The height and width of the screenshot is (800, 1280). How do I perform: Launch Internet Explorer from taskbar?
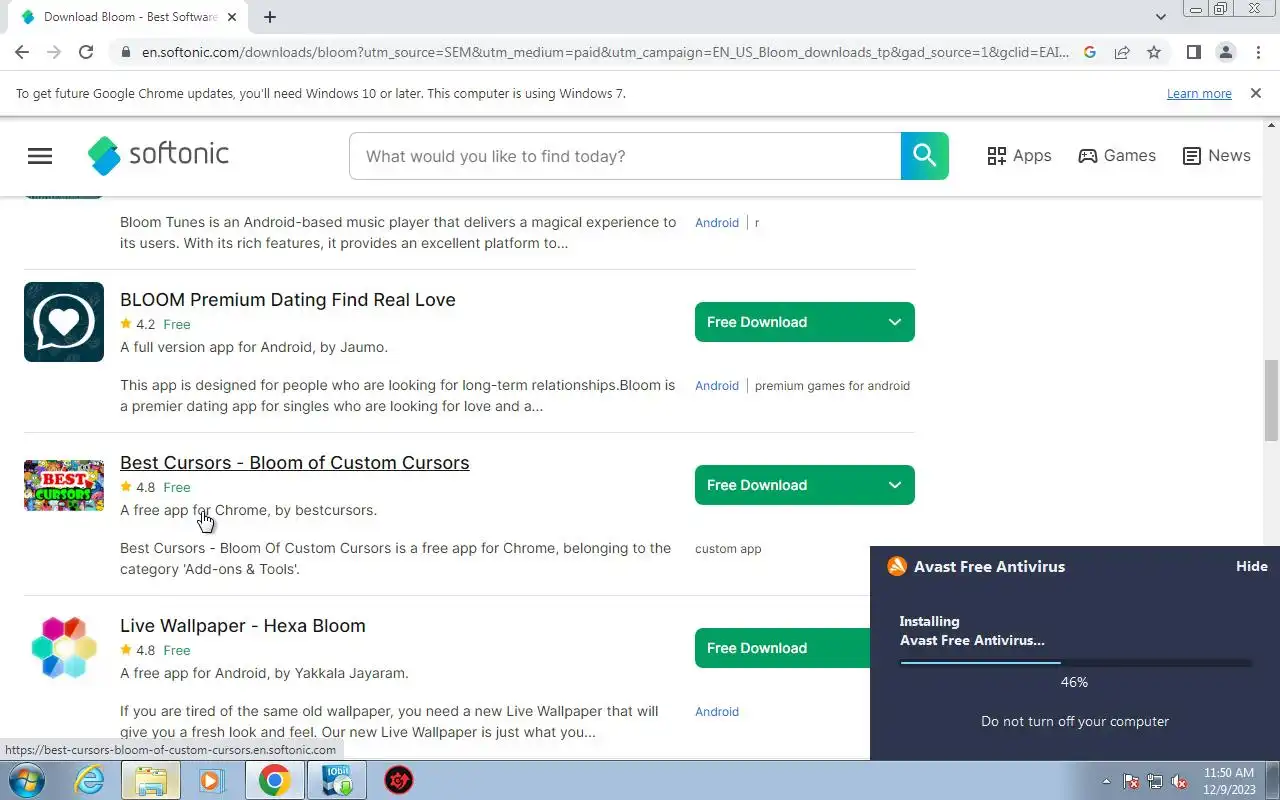tap(90, 780)
